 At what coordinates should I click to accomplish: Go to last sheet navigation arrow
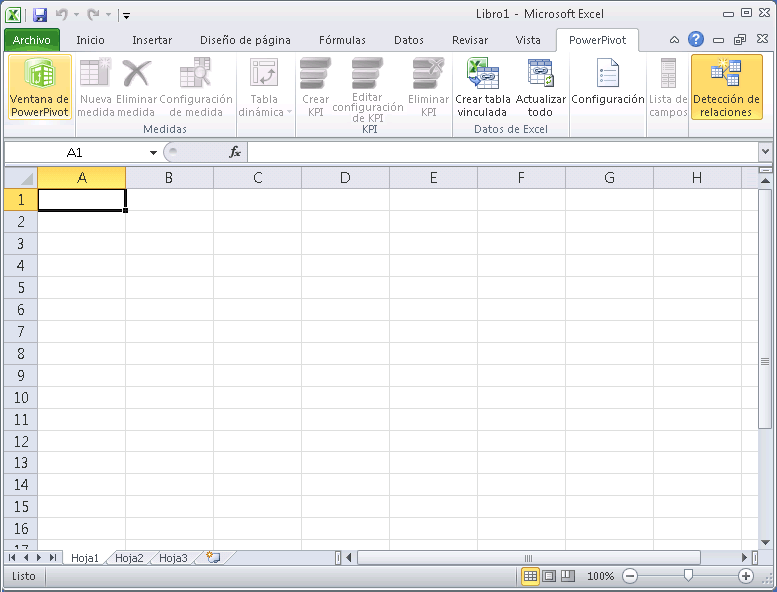pyautogui.click(x=53, y=557)
